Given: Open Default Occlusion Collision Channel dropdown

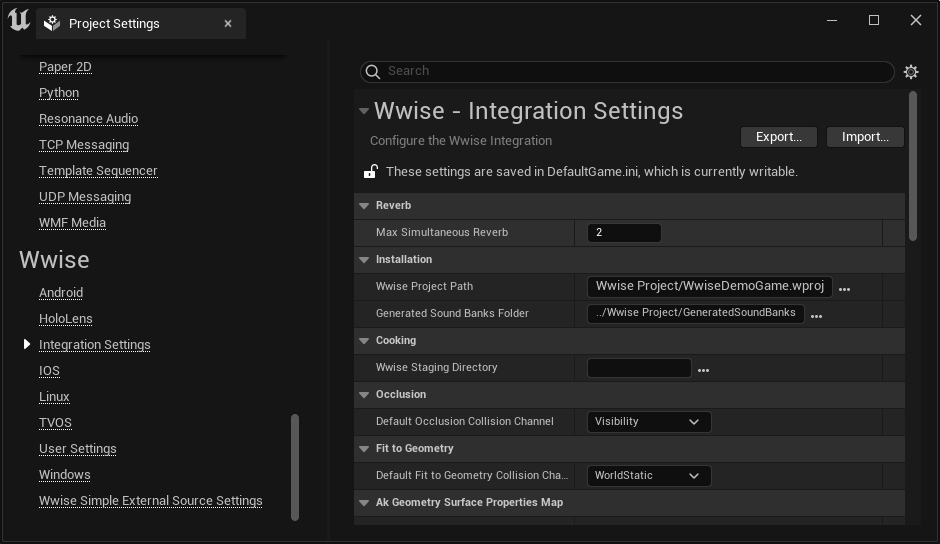Looking at the screenshot, I should 648,422.
